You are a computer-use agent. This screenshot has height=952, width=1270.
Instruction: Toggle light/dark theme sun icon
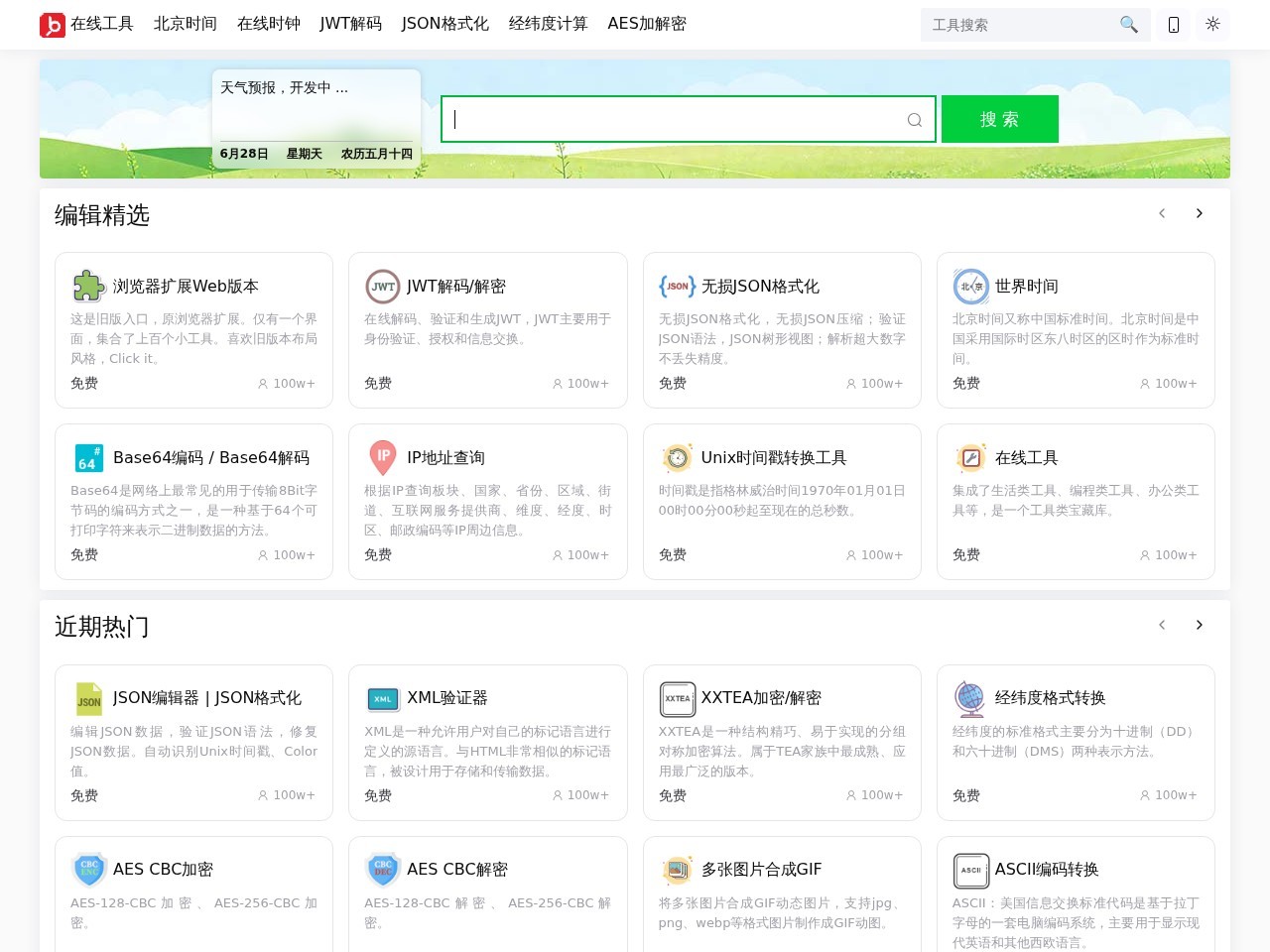point(1212,24)
